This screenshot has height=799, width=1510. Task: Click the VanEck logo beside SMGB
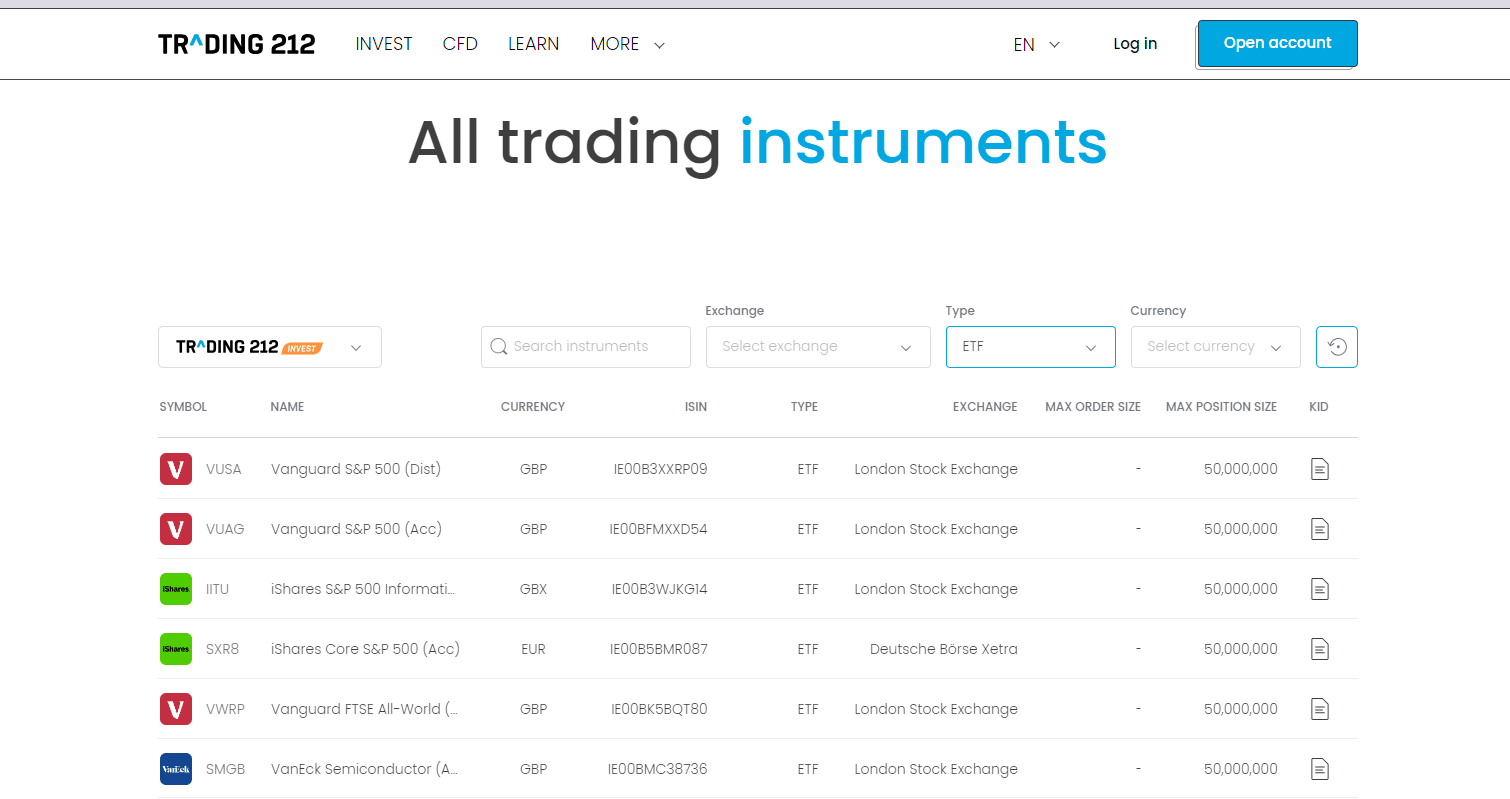pos(176,769)
